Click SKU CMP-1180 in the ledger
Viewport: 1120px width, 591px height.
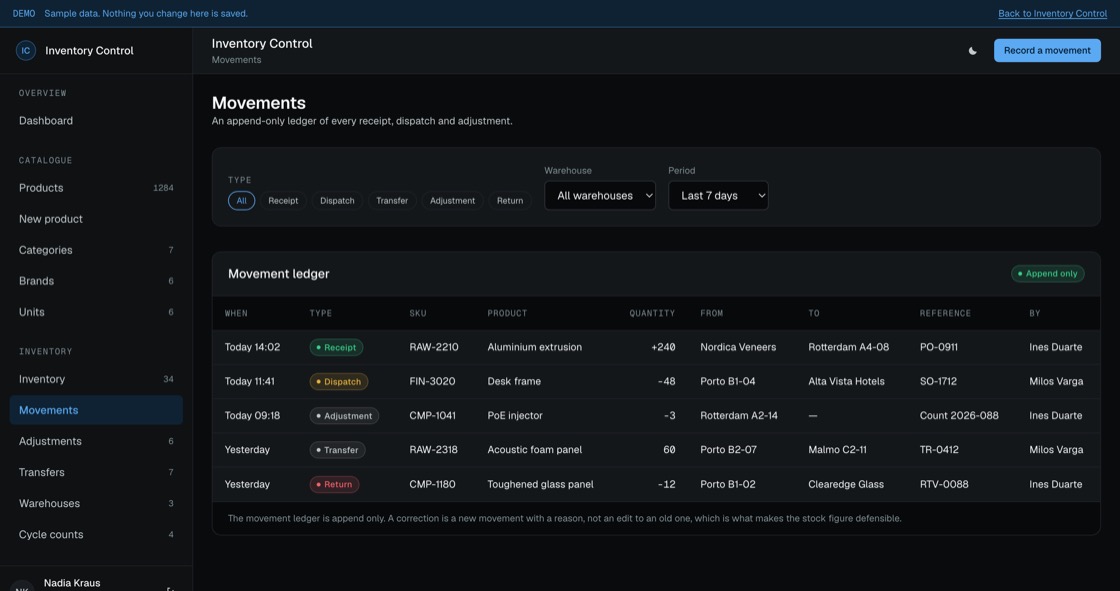click(x=432, y=485)
